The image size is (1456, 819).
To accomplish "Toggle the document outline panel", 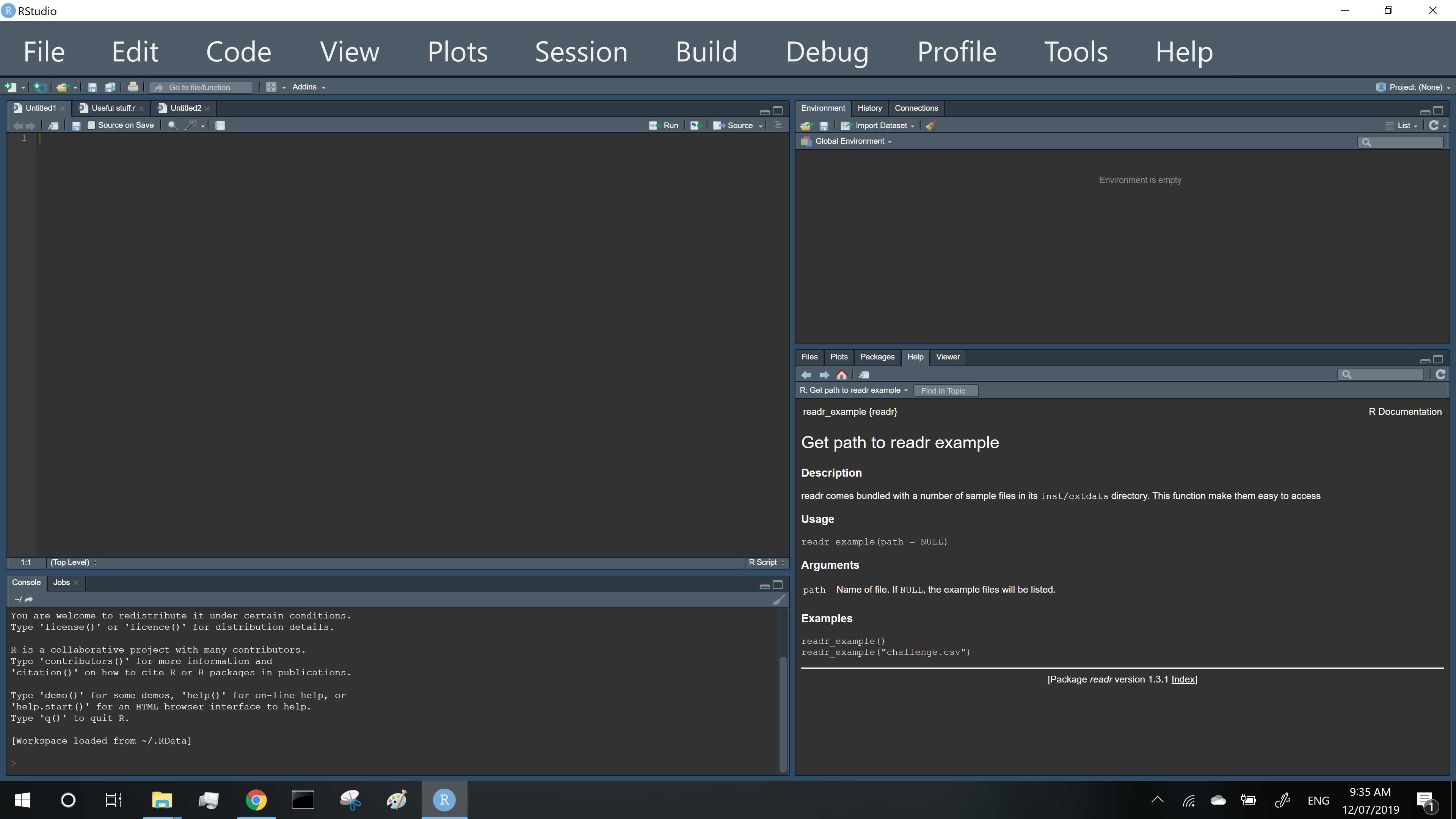I will click(778, 125).
